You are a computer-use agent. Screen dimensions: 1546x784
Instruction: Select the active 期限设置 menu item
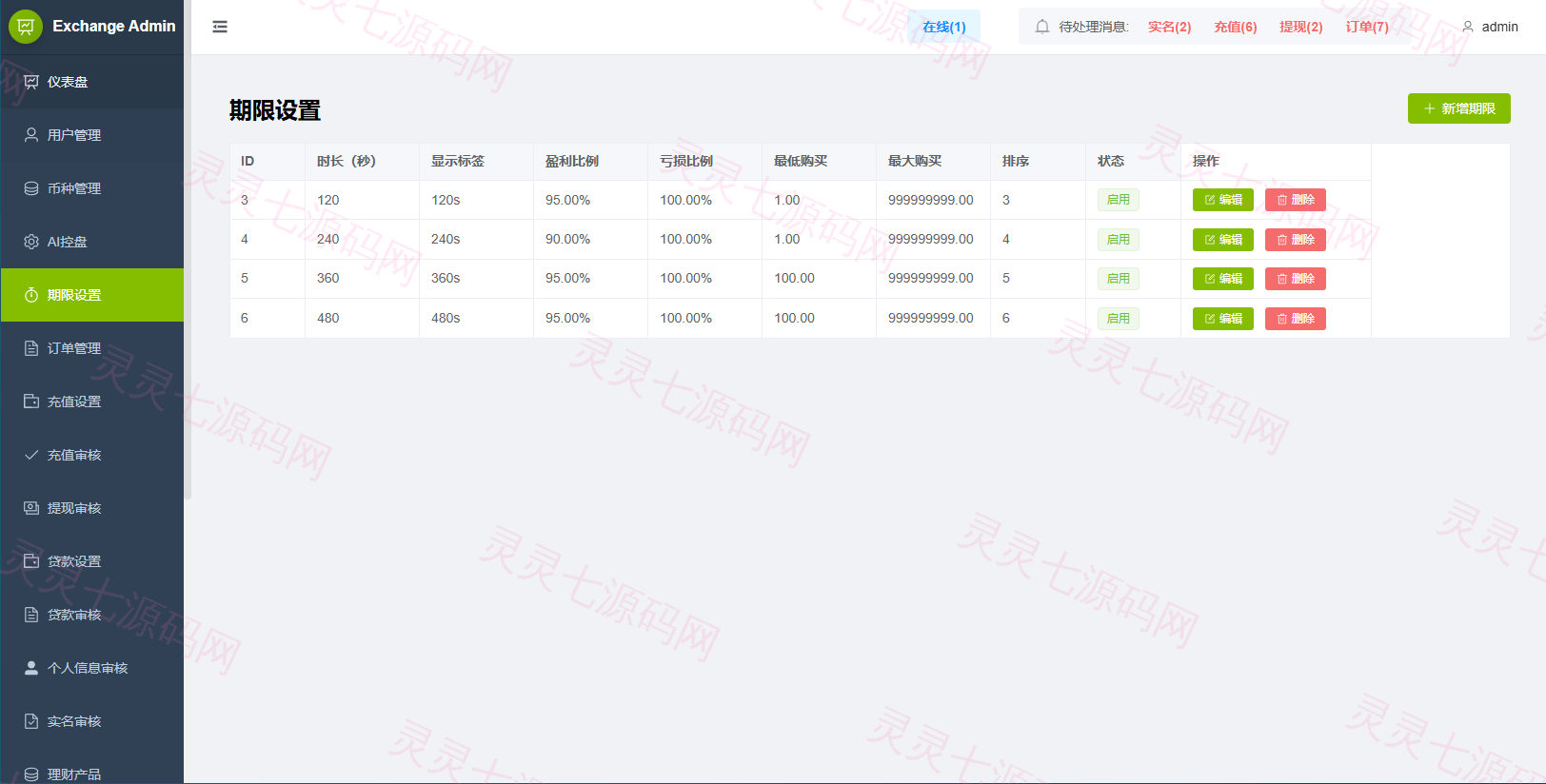92,295
